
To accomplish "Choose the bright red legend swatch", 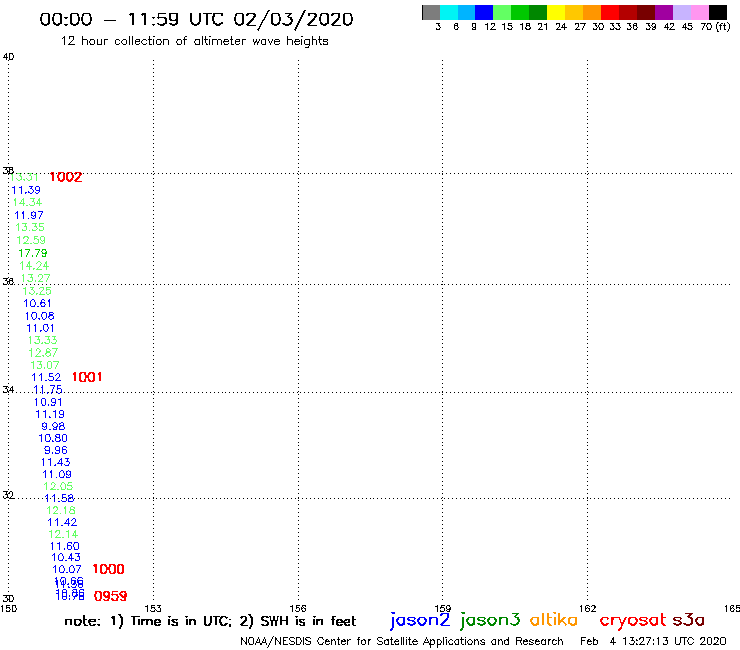I will [x=610, y=12].
